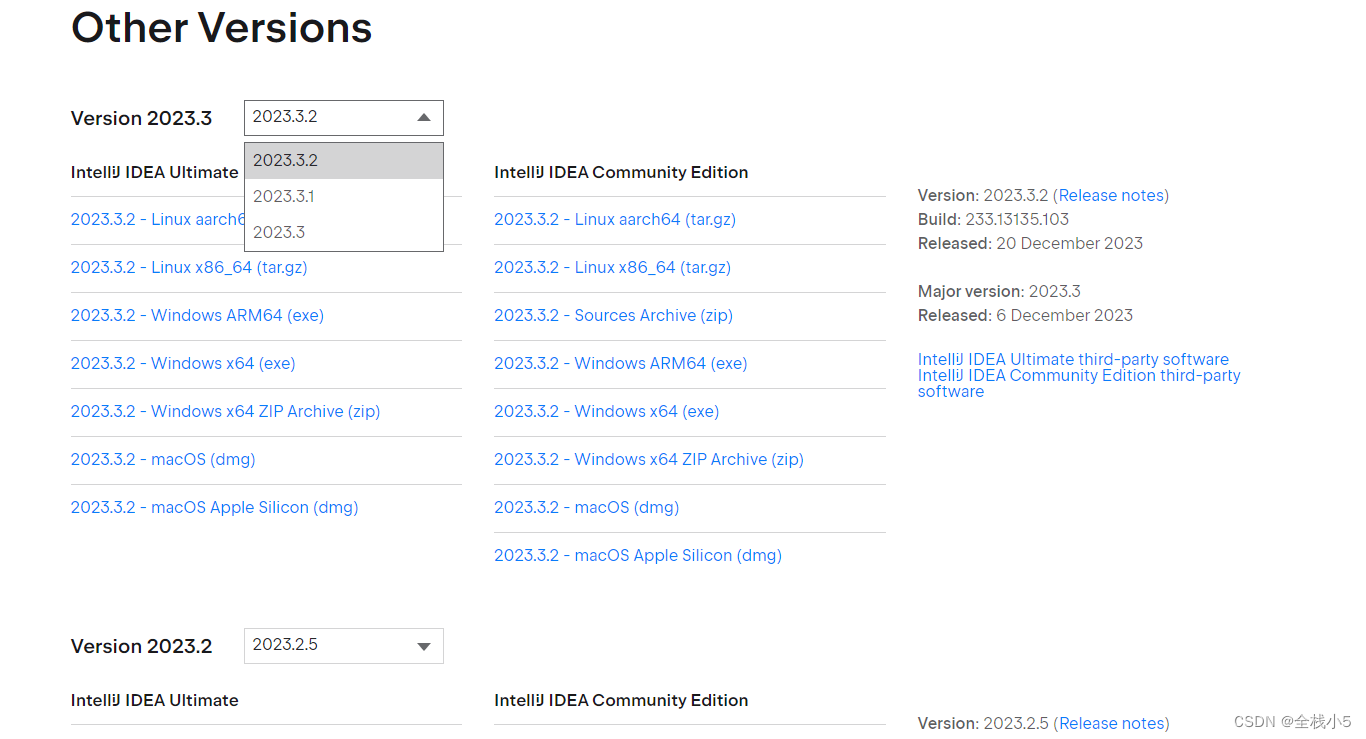The image size is (1366, 739).
Task: Download Community 2023.3.2 macOS dmg
Action: [x=586, y=508]
